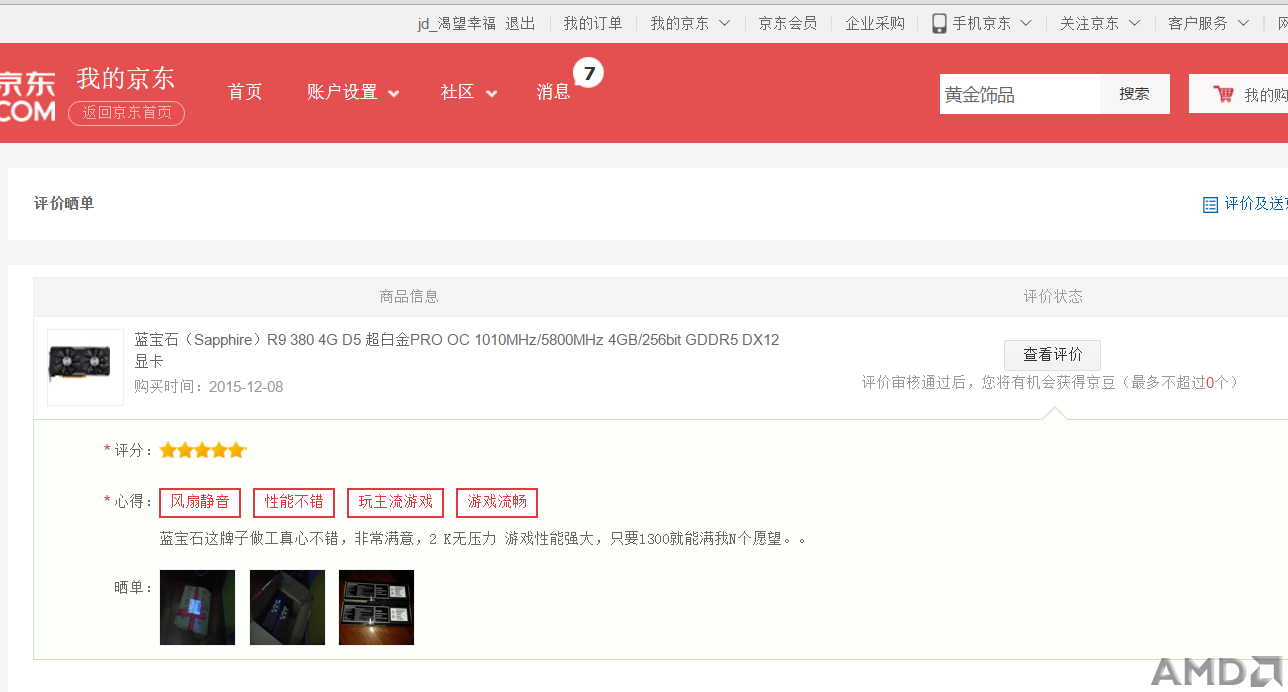This screenshot has width=1288, height=692.
Task: Click the JD.COM logo
Action: tap(27, 96)
